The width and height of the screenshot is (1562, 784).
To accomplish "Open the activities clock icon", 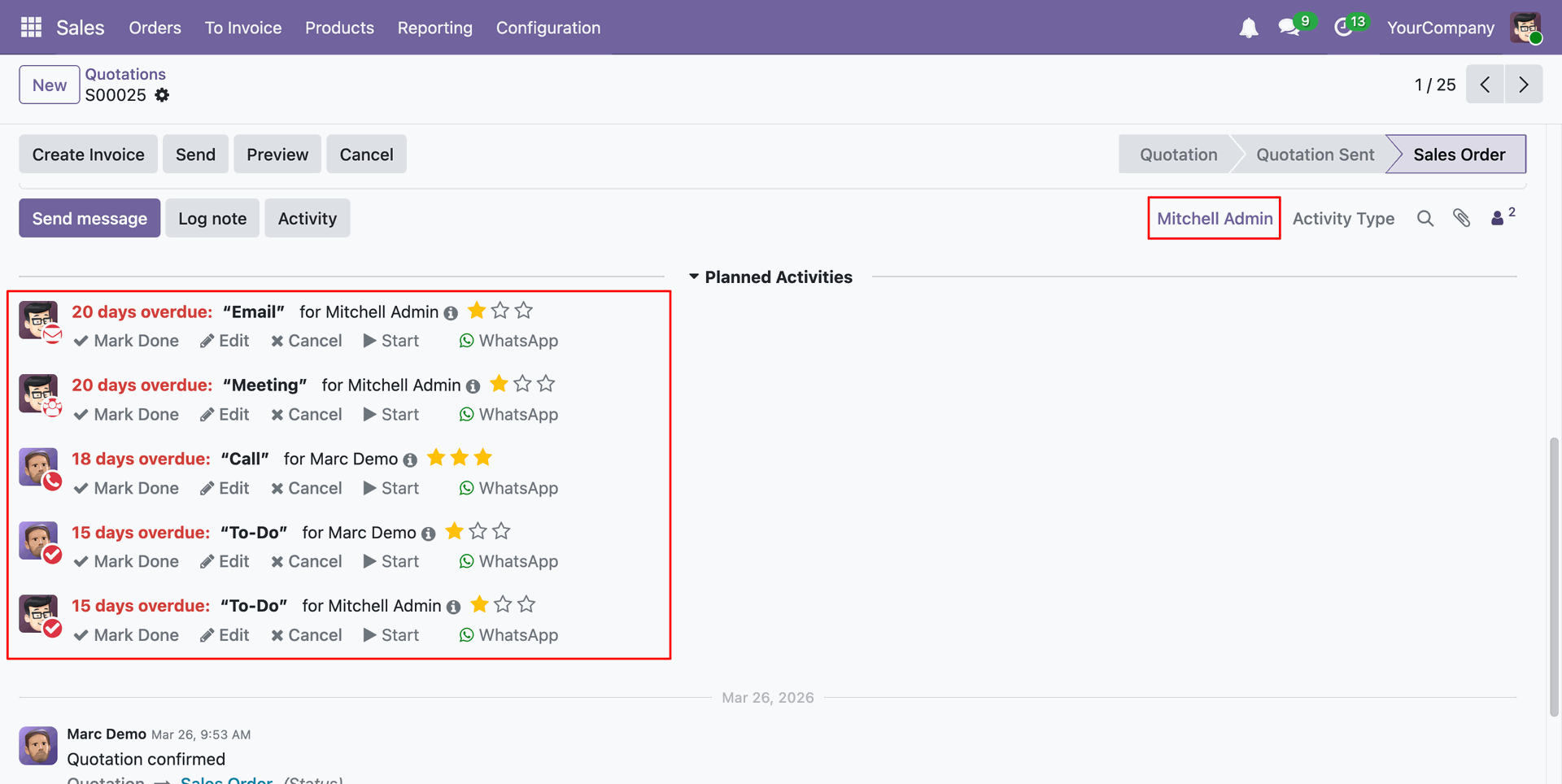I will [1343, 28].
